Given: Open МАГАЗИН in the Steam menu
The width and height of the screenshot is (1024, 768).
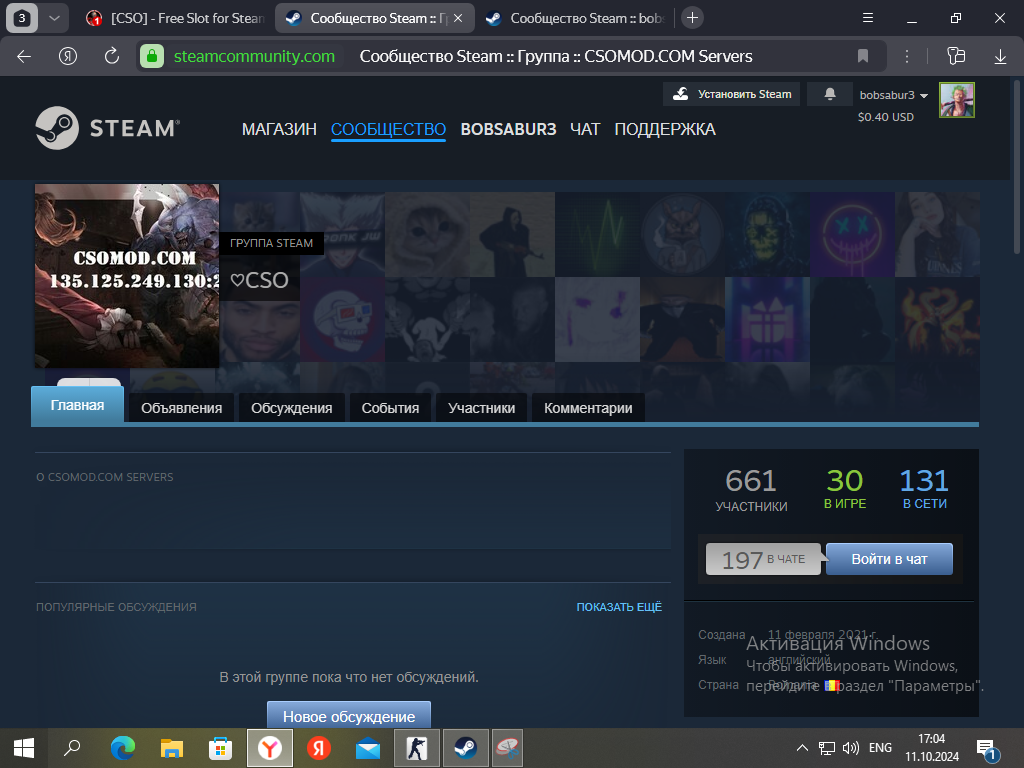Looking at the screenshot, I should (279, 129).
